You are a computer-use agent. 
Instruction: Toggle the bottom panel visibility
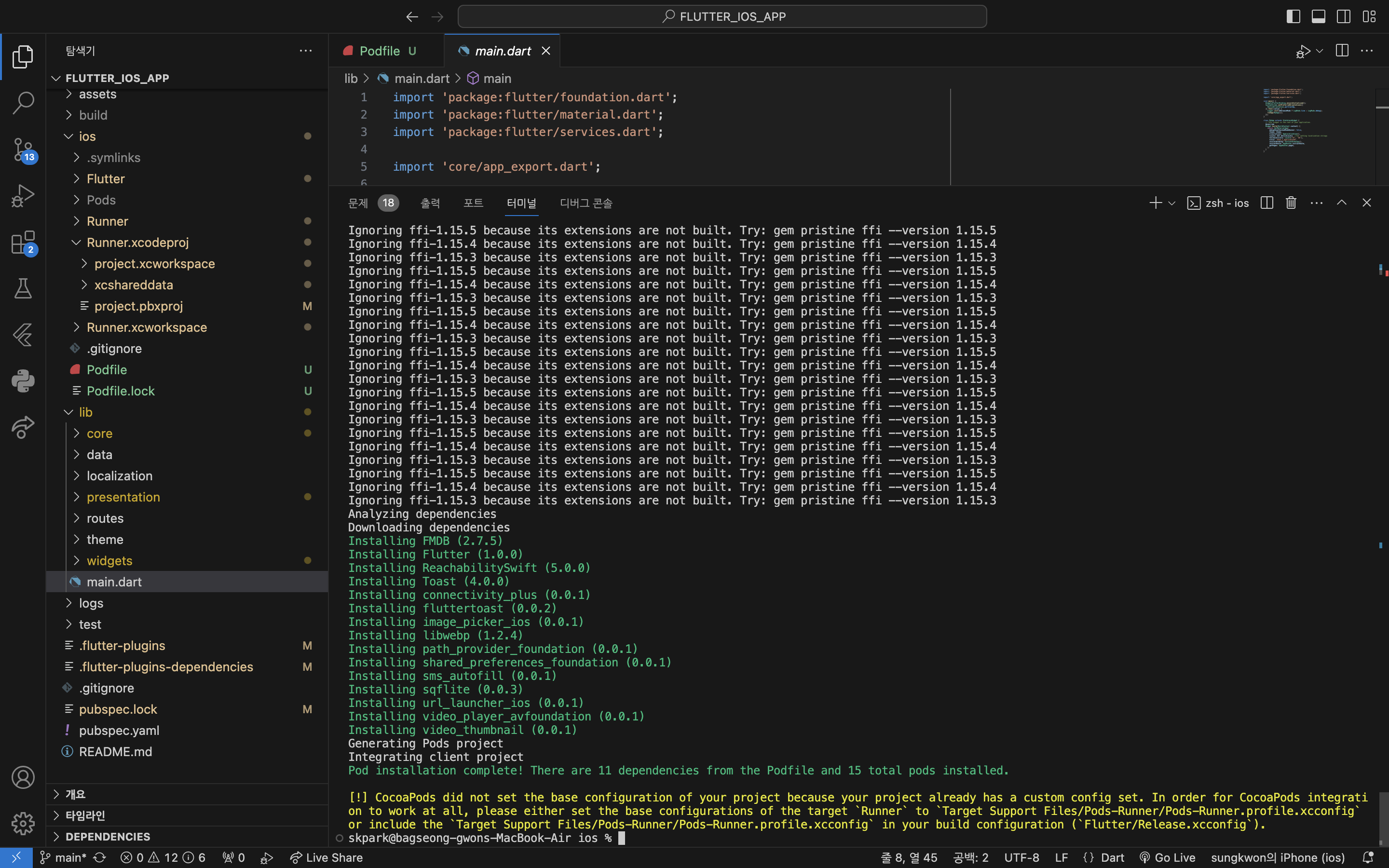(1319, 17)
